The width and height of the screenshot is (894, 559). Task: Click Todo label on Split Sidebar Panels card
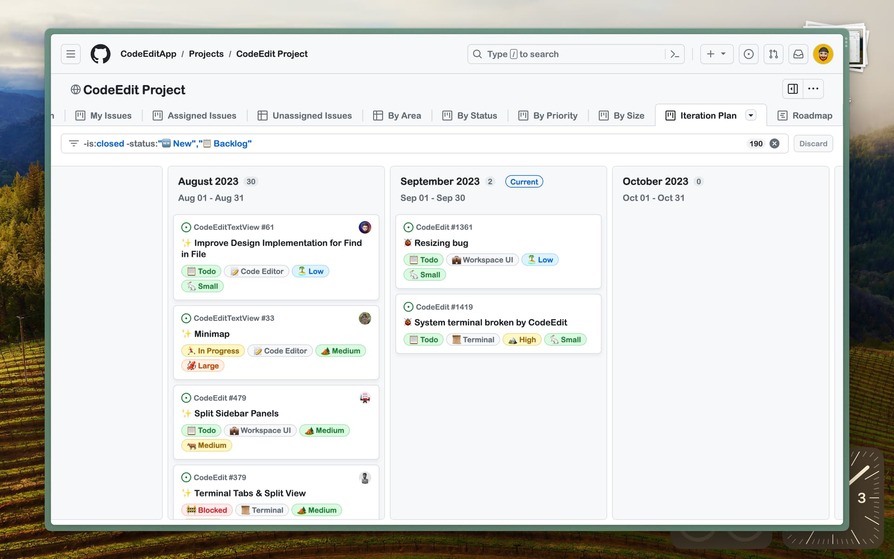[201, 431]
